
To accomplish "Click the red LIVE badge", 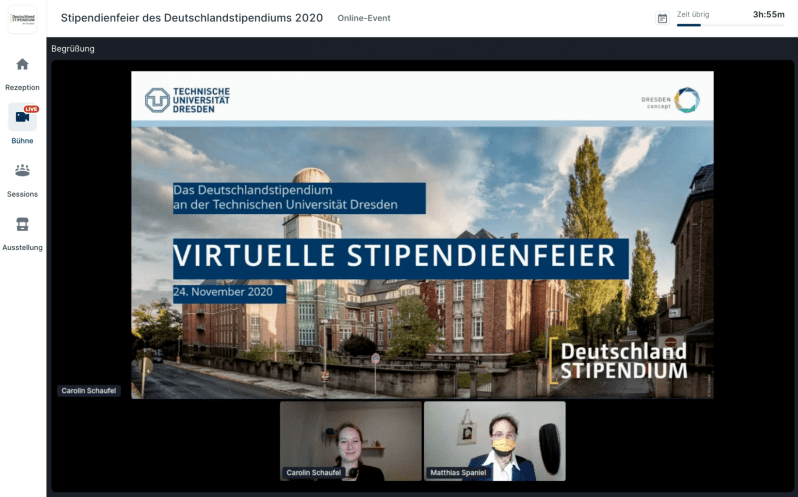I will click(31, 108).
